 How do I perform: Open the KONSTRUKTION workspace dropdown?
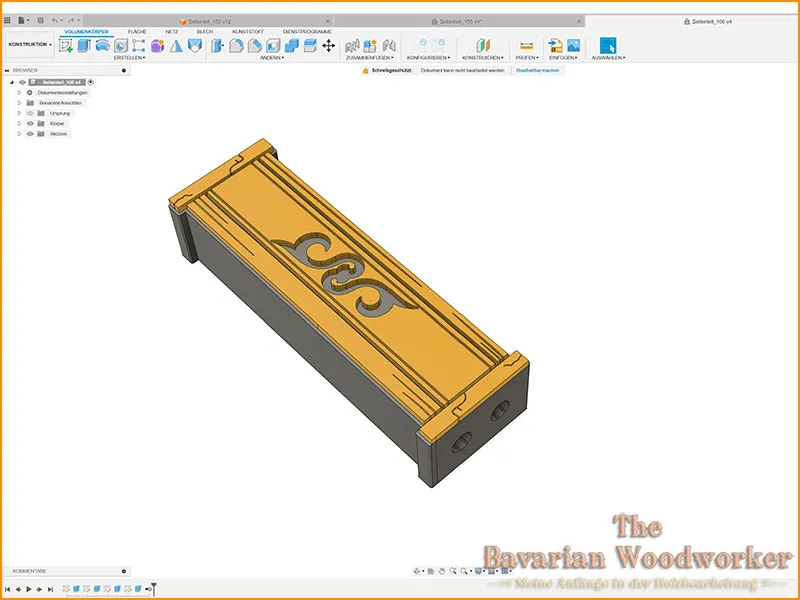30,44
